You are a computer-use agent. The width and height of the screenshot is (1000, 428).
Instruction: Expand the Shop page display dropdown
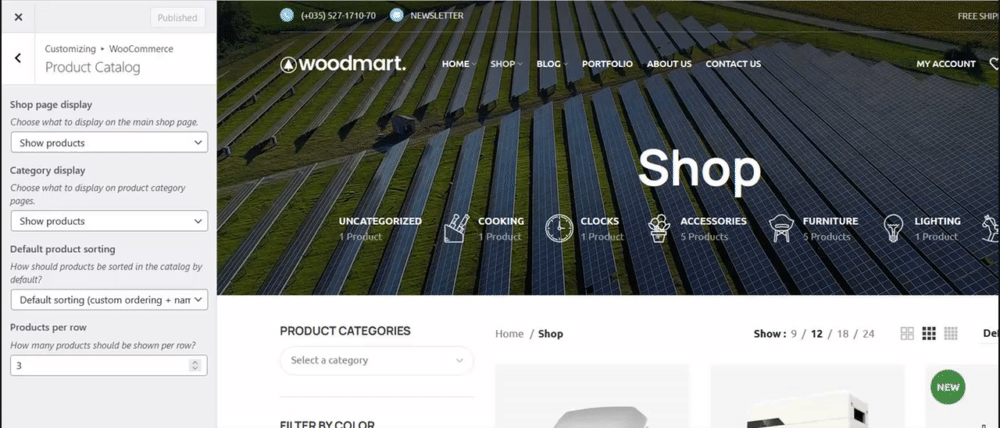[x=109, y=142]
